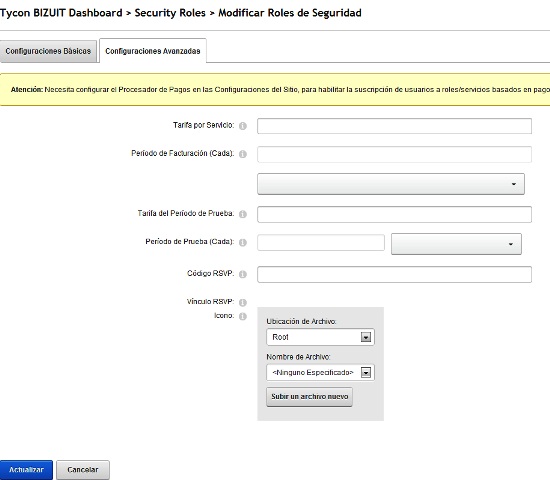Focus the Período de Facturación text field
The height and width of the screenshot is (480, 550).
pyautogui.click(x=394, y=154)
